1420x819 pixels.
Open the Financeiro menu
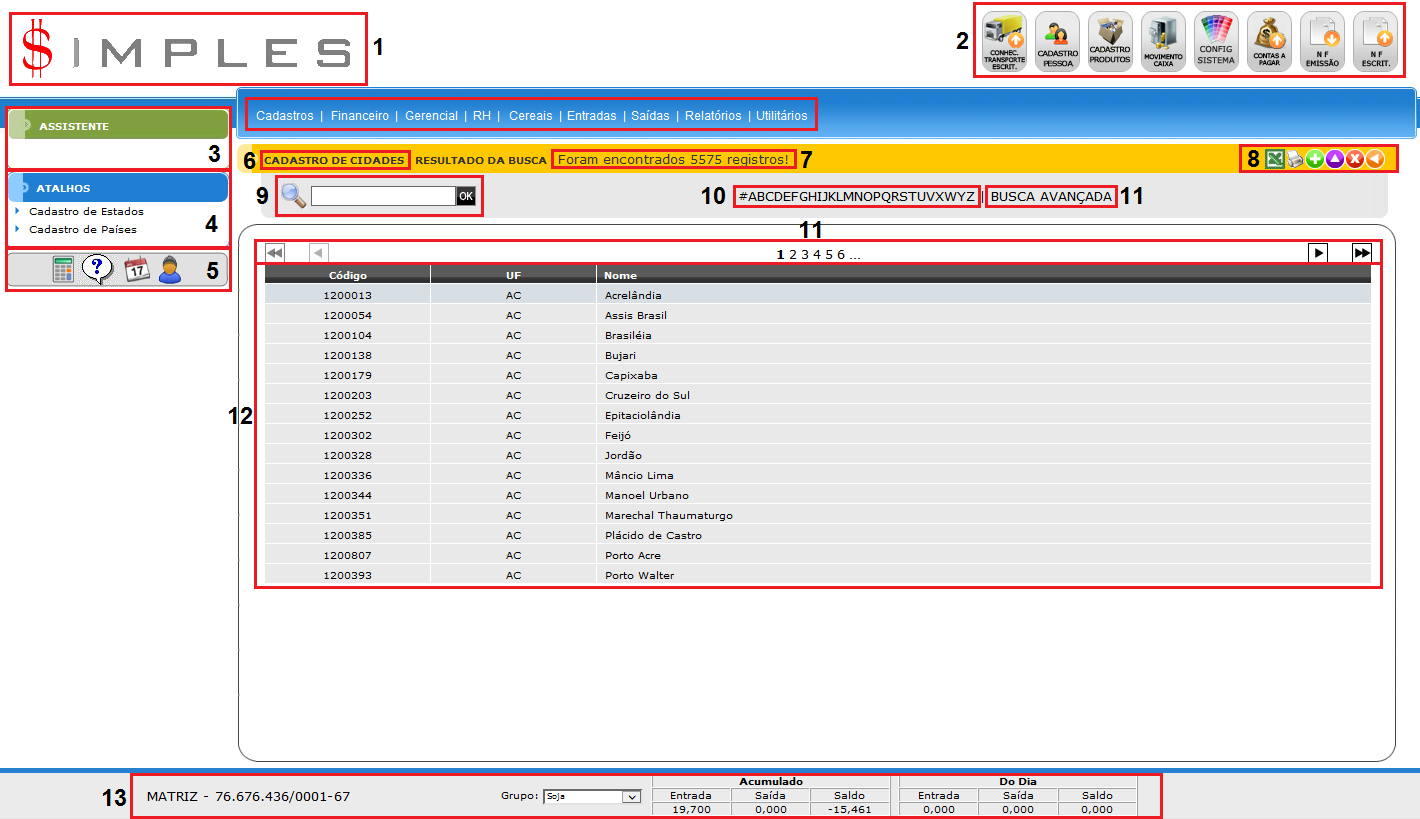(x=359, y=116)
